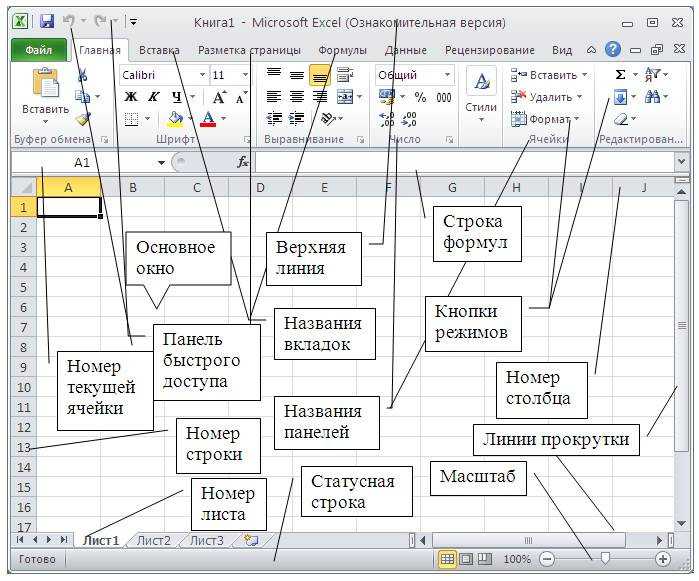Screen dimensions: 699x581
Task: Switch to the Рецензирование tab
Action: point(489,50)
